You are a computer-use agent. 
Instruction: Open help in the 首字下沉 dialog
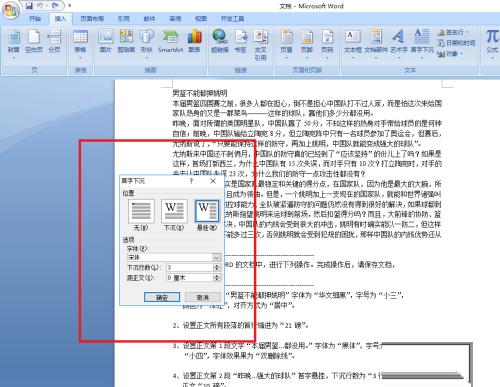click(191, 181)
